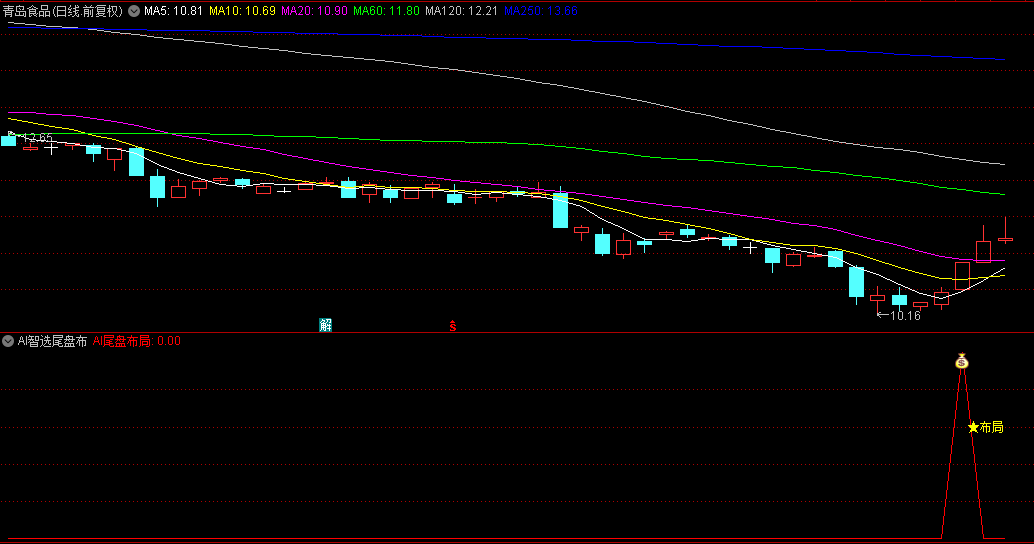1034x544 pixels.
Task: Click the money bag signal icon
Action: click(x=962, y=361)
